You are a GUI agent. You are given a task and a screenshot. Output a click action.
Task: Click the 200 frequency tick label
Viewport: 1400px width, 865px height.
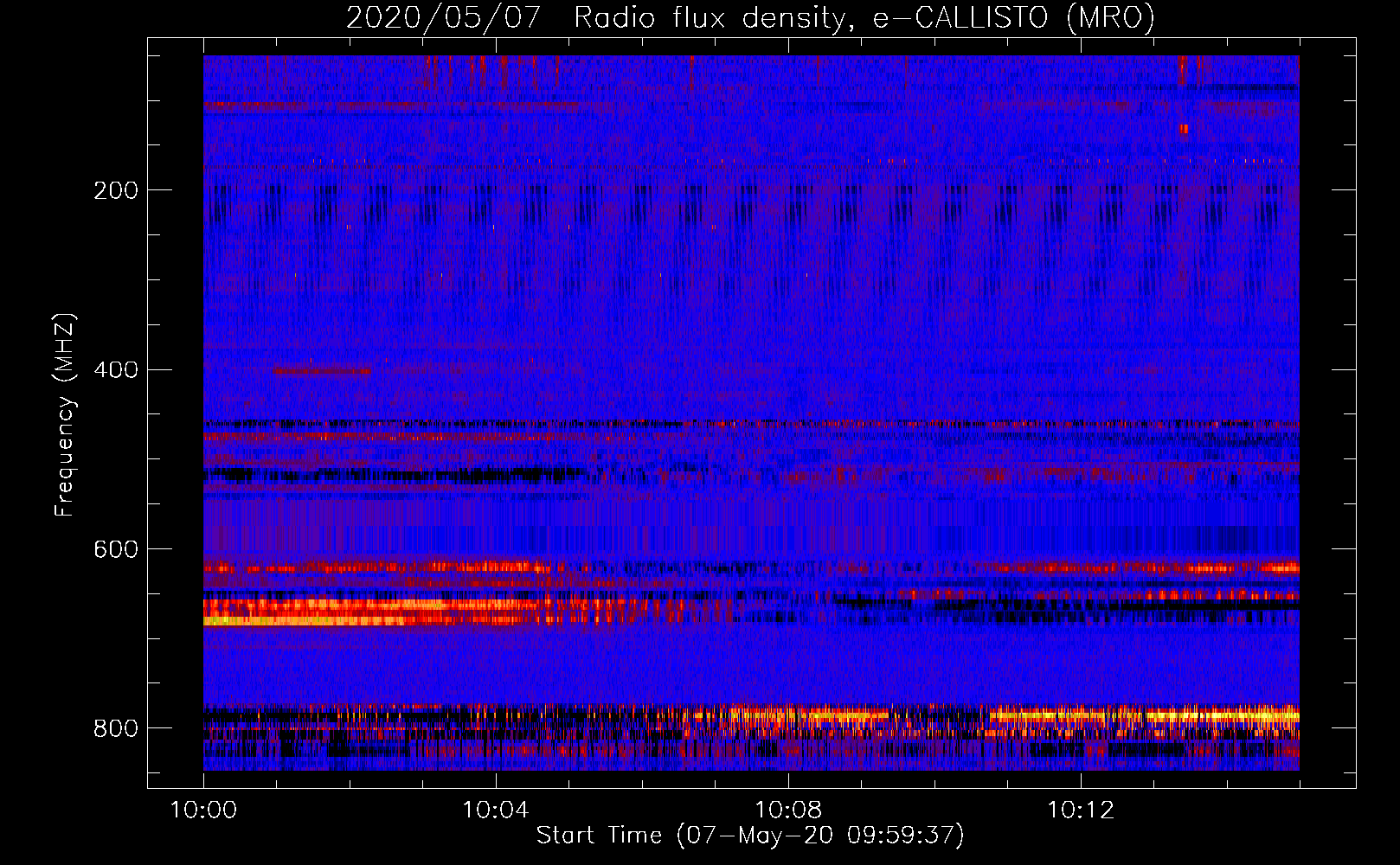click(x=116, y=190)
